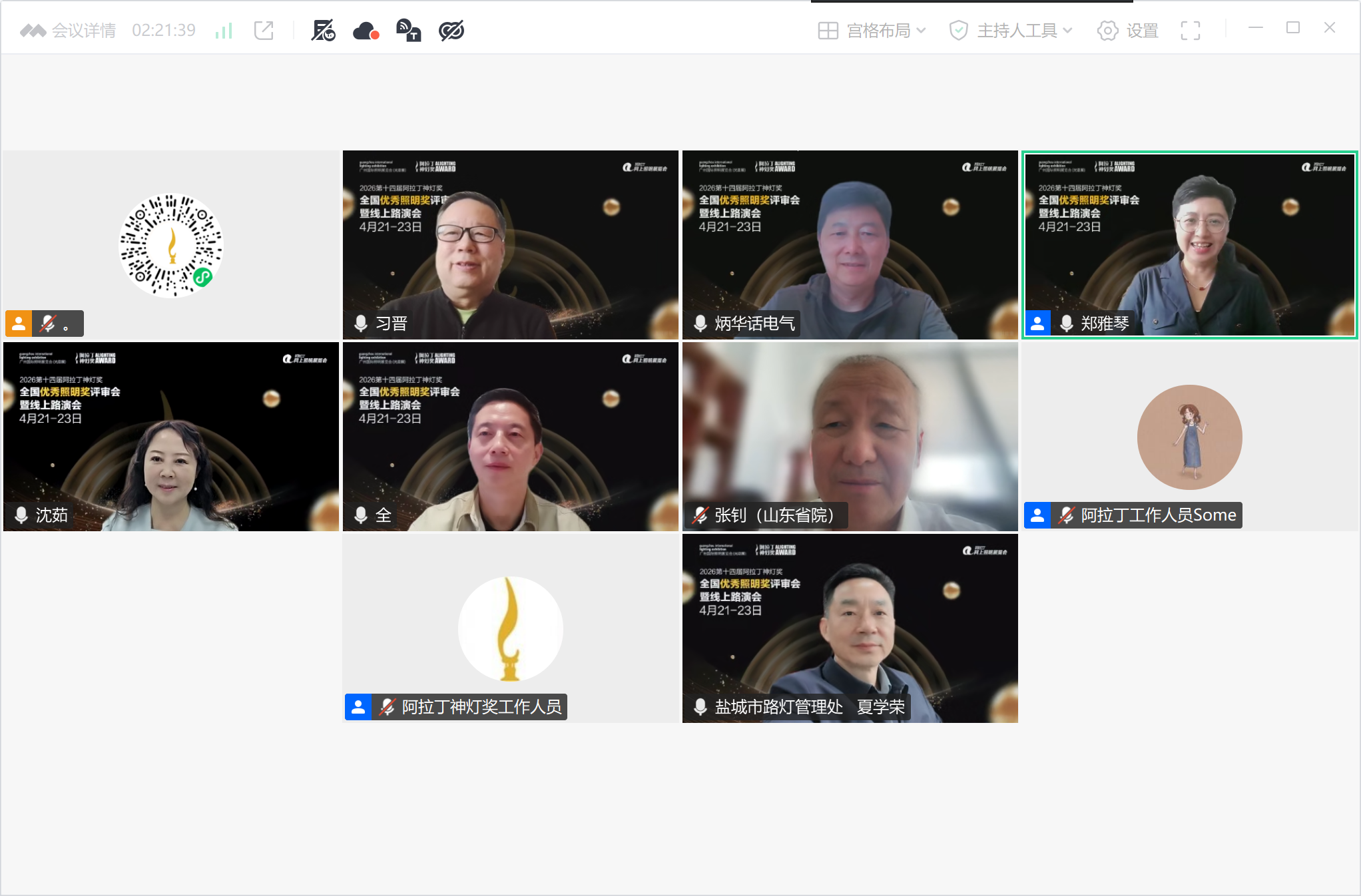Screen dimensions: 1361x896
Task: Click the screenshot-disabled watermark icon
Action: pos(324,31)
